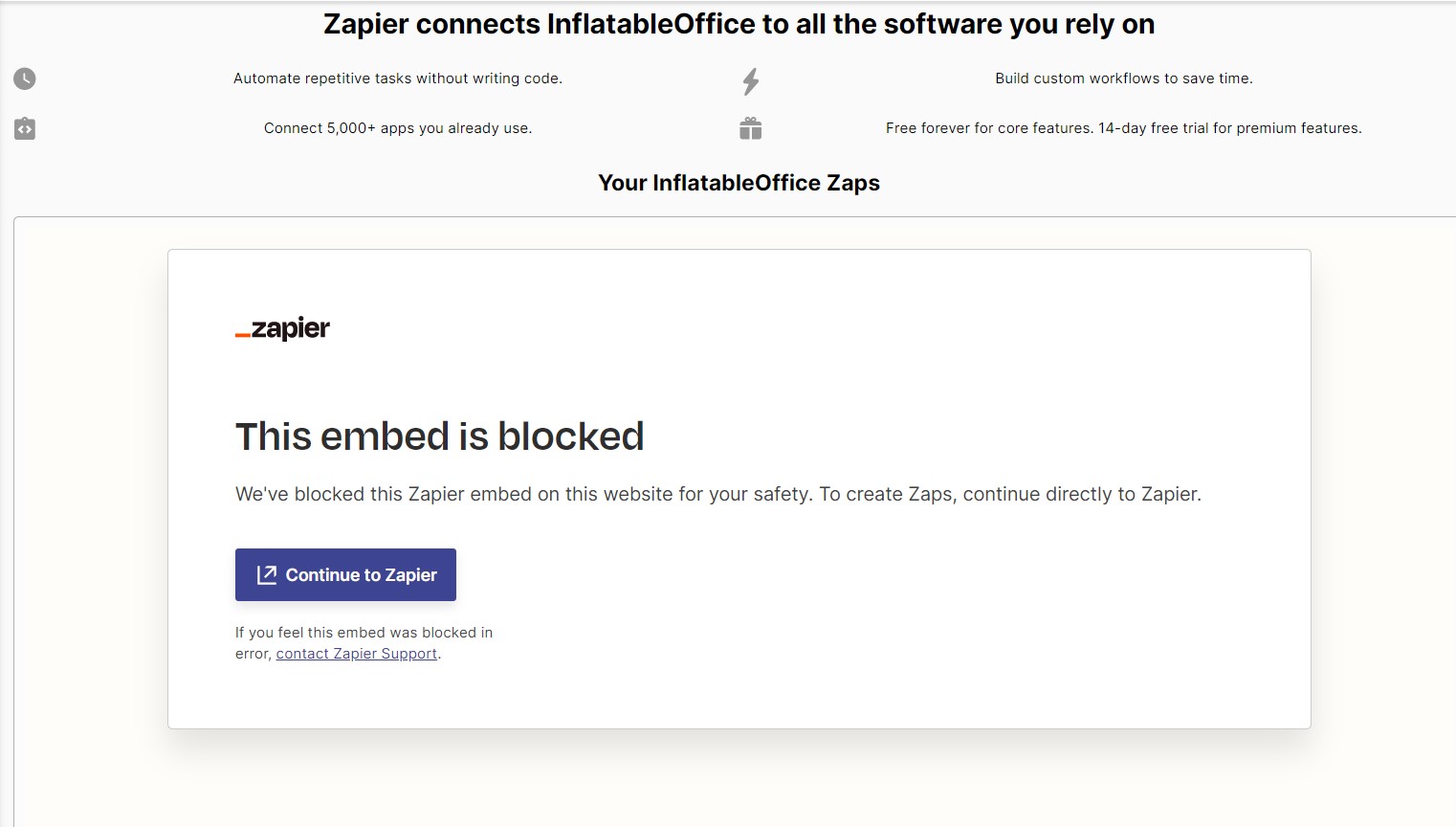
Task: Click the 'Automate repetitive tasks without writing code' text
Action: tap(398, 78)
